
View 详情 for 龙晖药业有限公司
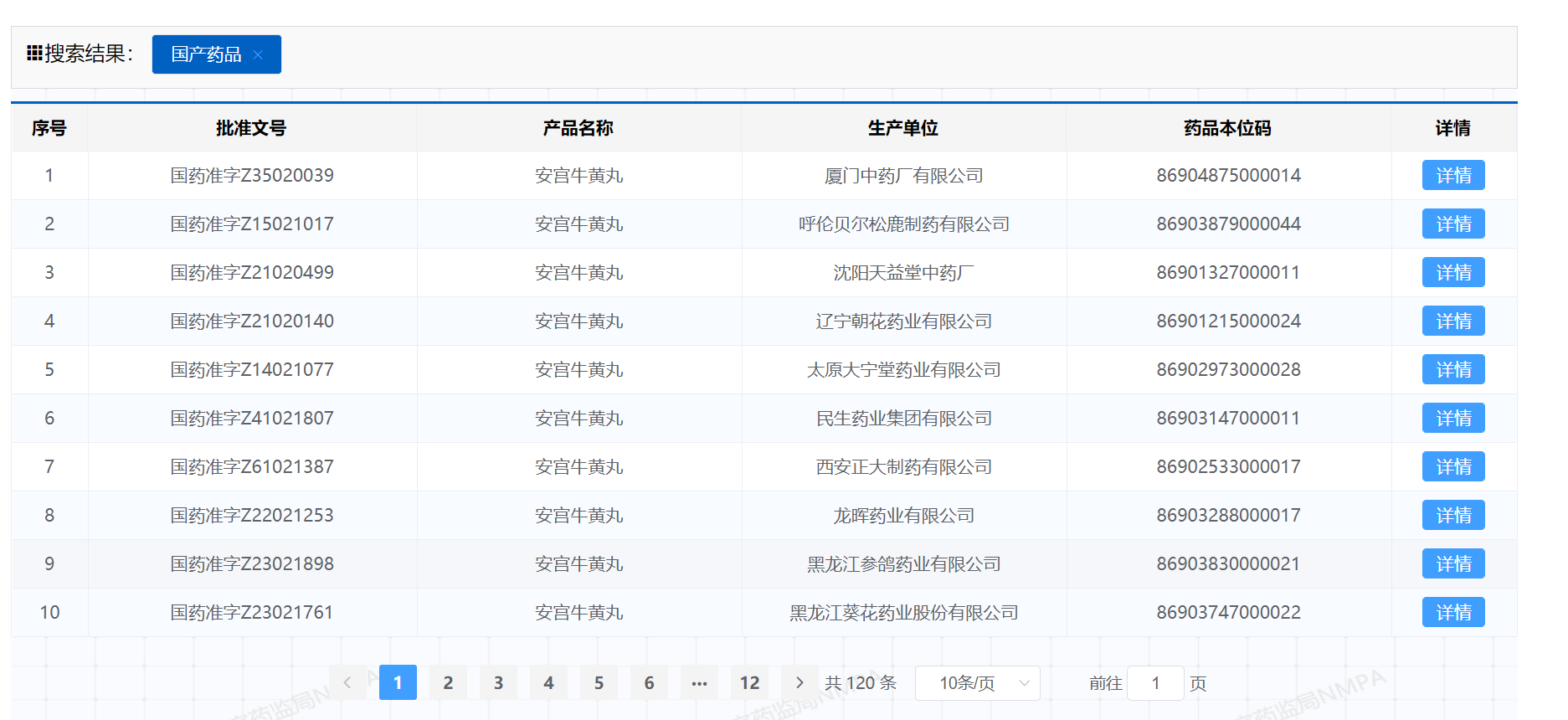(x=1453, y=515)
